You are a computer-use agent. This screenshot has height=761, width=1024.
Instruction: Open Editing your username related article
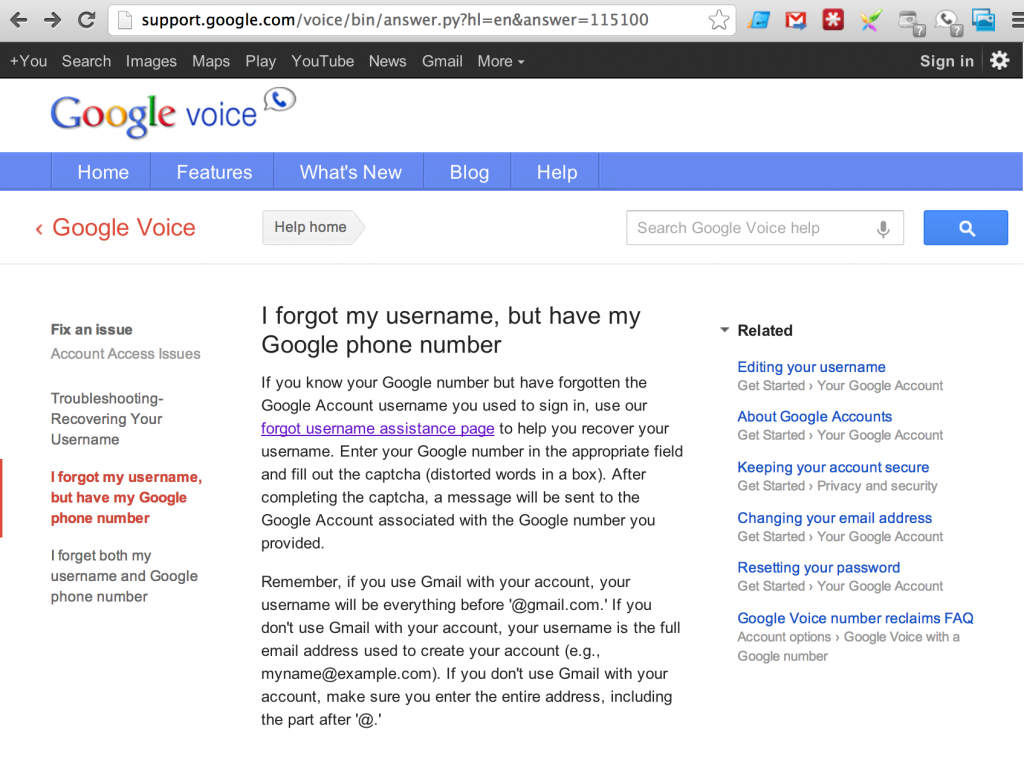[x=811, y=367]
